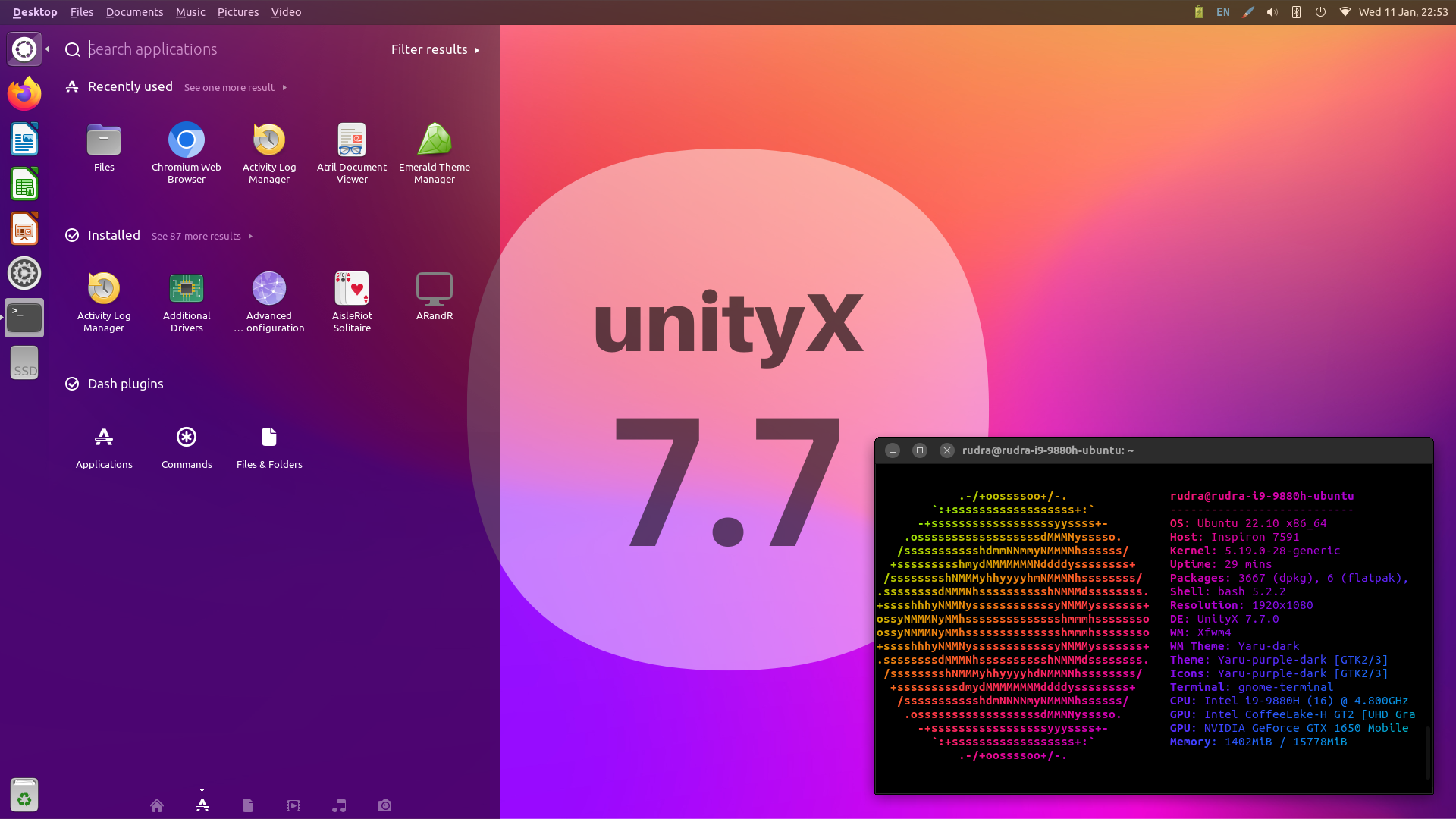Open Emerald Theme Manager
Viewport: 1456px width, 819px height.
coord(434,148)
